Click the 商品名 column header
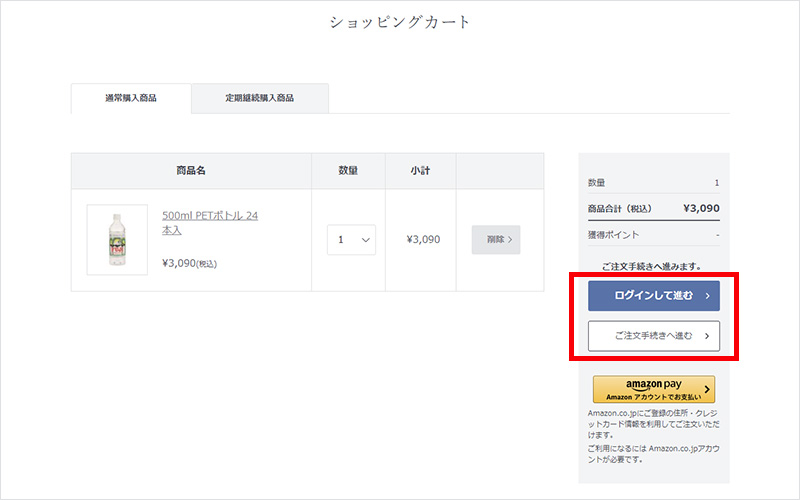The height and width of the screenshot is (500, 800). coord(190,171)
